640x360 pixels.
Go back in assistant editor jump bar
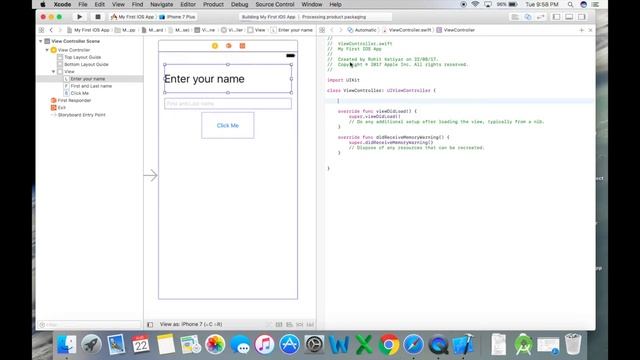[331, 30]
